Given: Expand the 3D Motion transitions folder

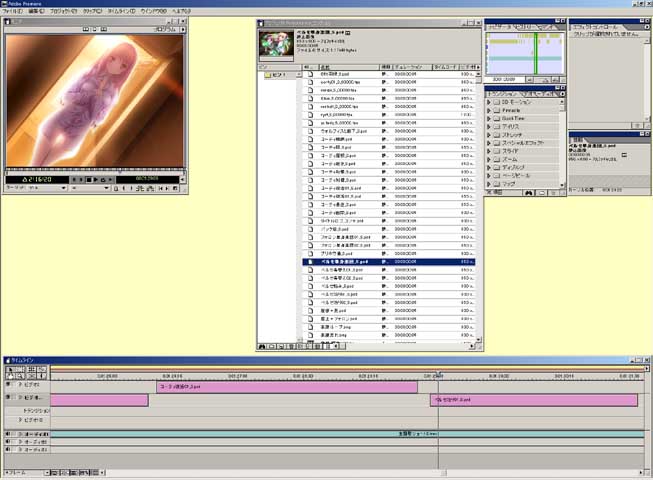Looking at the screenshot, I should point(489,102).
